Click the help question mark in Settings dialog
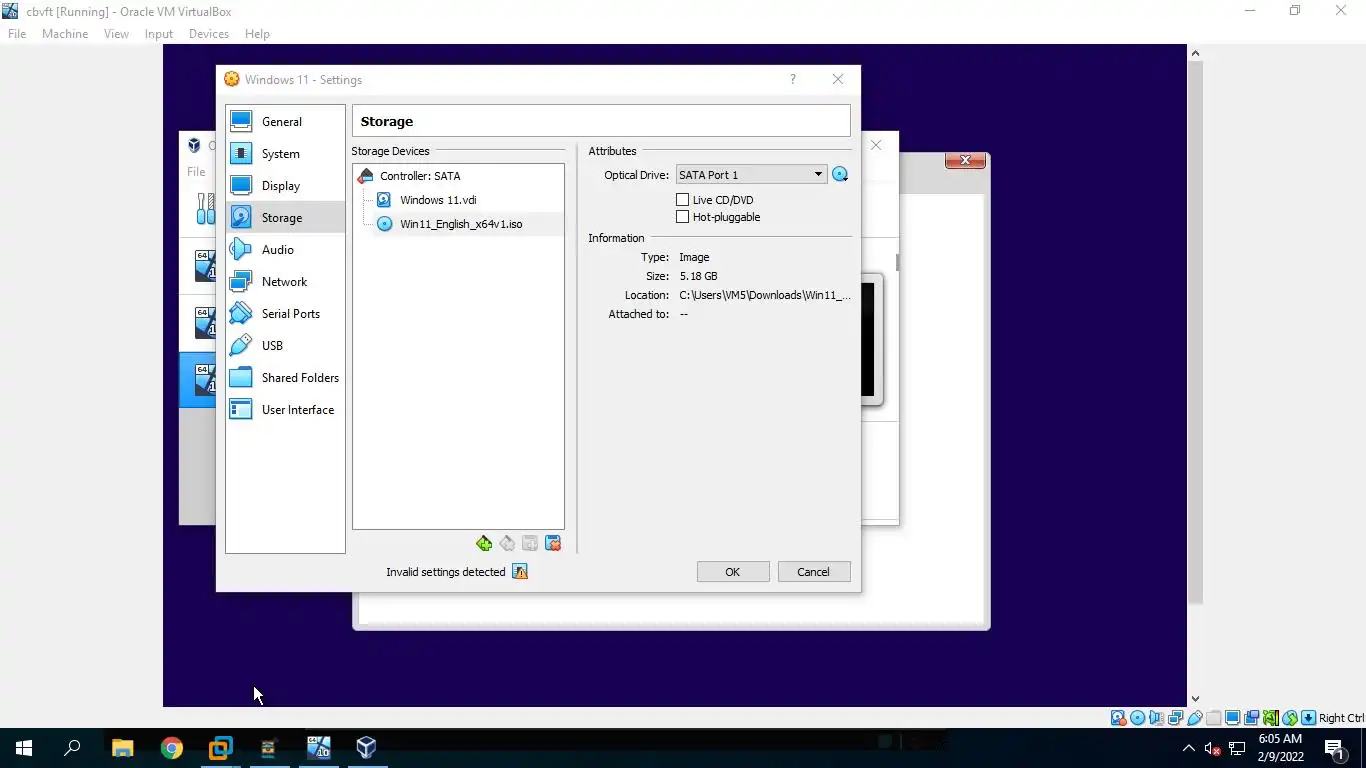This screenshot has width=1366, height=768. [793, 80]
